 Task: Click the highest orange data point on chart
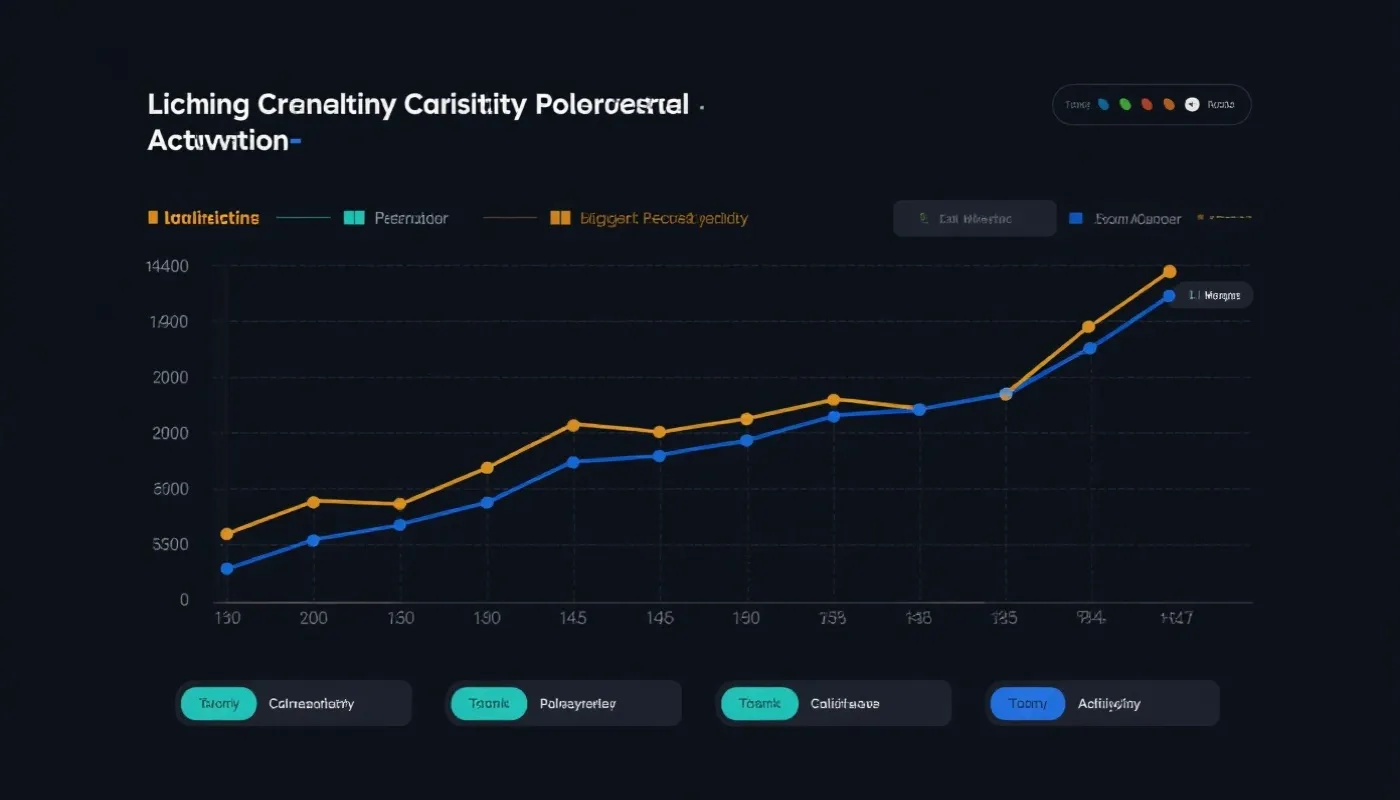(x=1169, y=271)
